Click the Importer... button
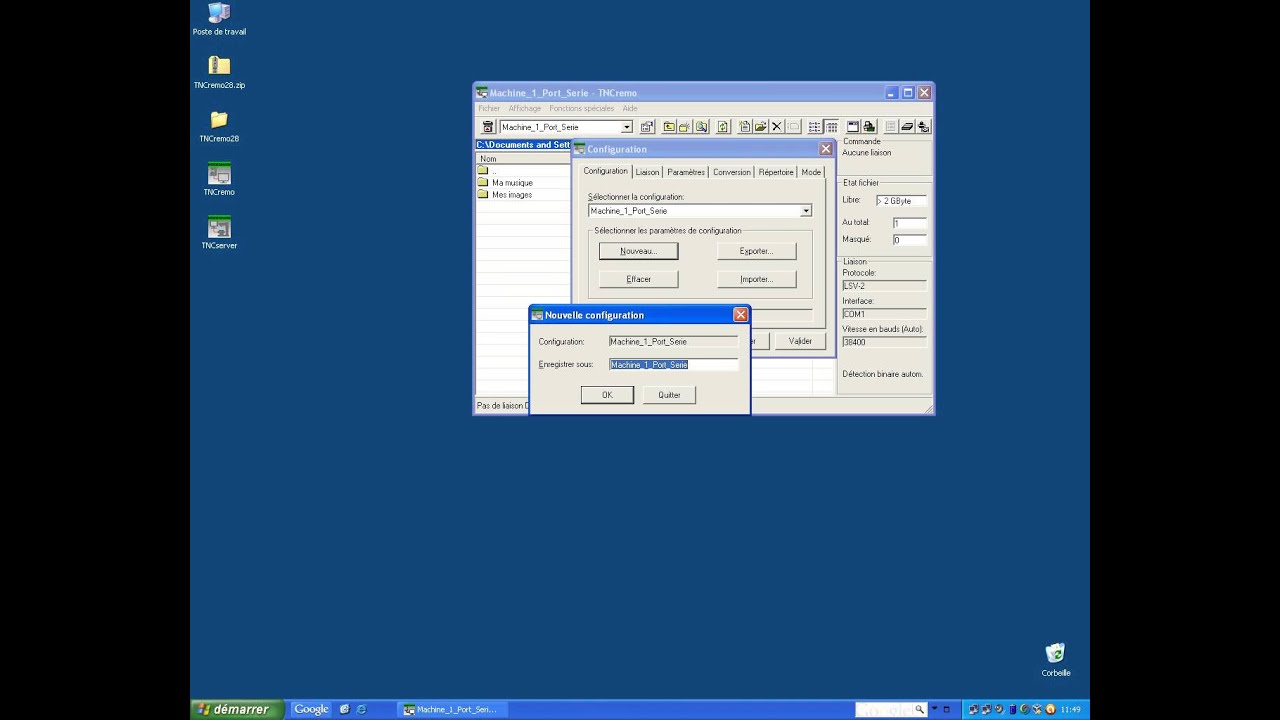 pyautogui.click(x=756, y=279)
